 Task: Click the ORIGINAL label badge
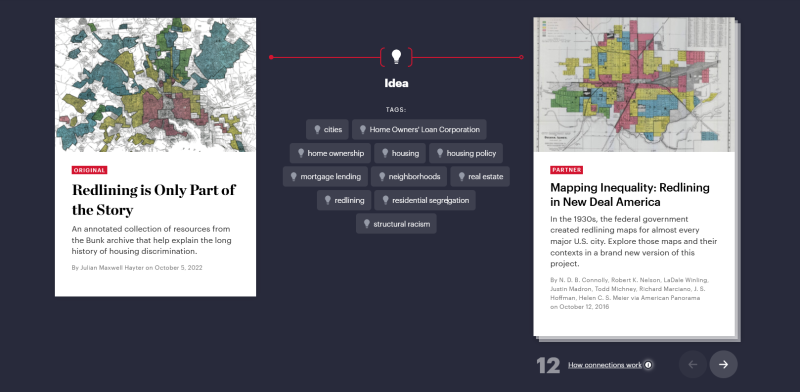[89, 170]
